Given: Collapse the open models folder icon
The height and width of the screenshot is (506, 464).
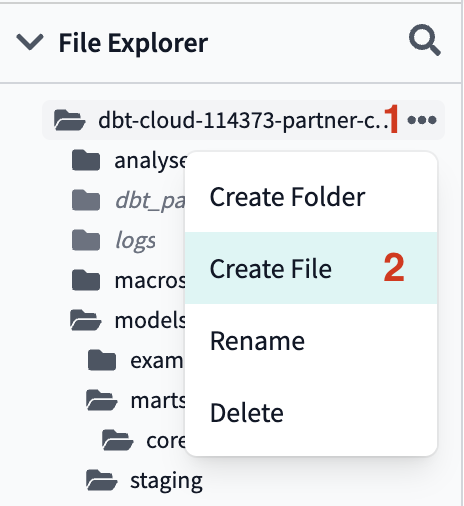Looking at the screenshot, I should 86,320.
